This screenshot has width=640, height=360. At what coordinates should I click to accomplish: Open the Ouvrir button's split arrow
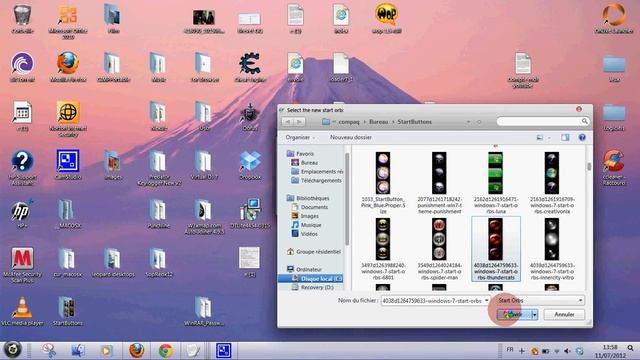coord(534,314)
